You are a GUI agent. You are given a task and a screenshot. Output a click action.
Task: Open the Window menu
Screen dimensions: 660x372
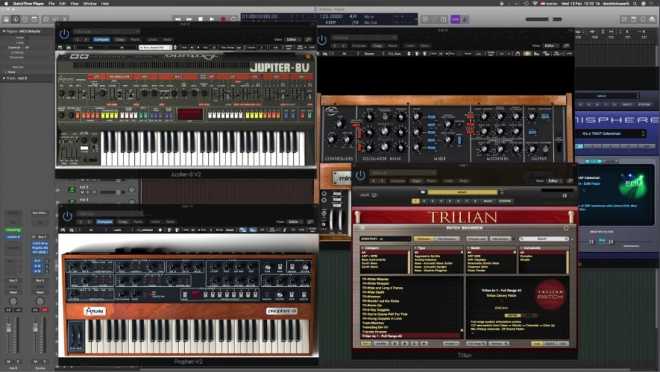point(90,3)
